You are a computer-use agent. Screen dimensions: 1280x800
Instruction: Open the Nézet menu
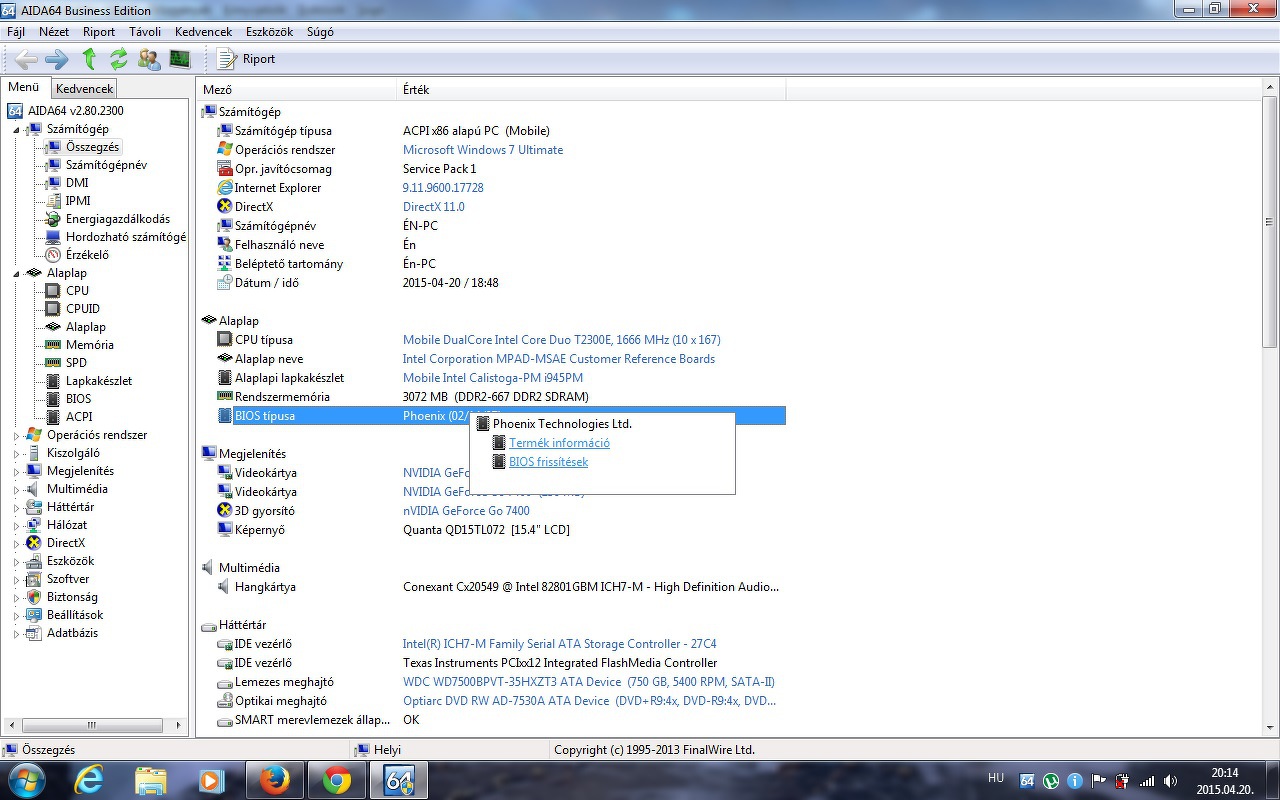pos(54,32)
